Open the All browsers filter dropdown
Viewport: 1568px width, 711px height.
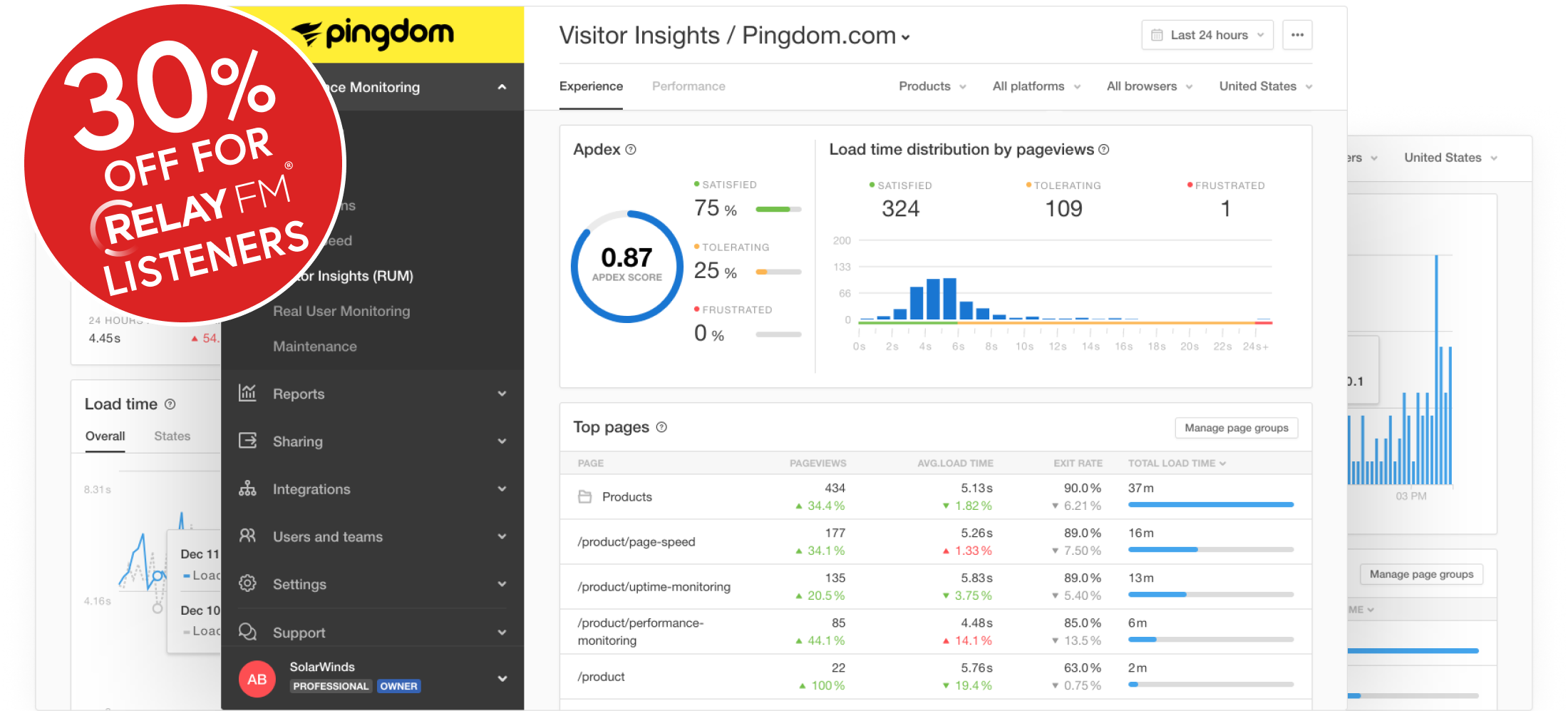(x=1150, y=86)
